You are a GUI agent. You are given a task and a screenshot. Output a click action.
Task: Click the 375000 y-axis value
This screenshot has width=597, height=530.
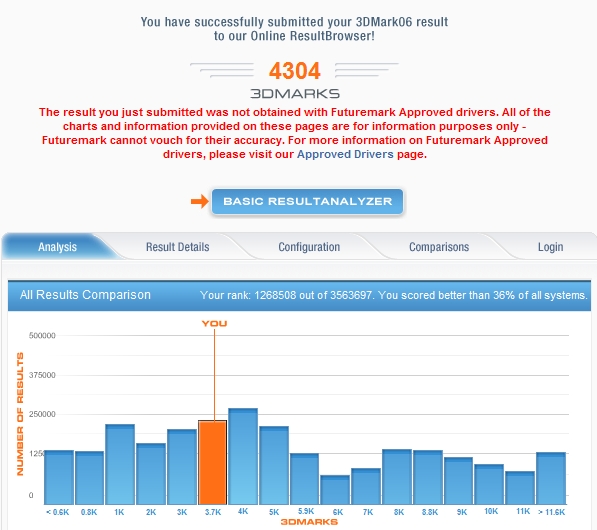[42, 375]
